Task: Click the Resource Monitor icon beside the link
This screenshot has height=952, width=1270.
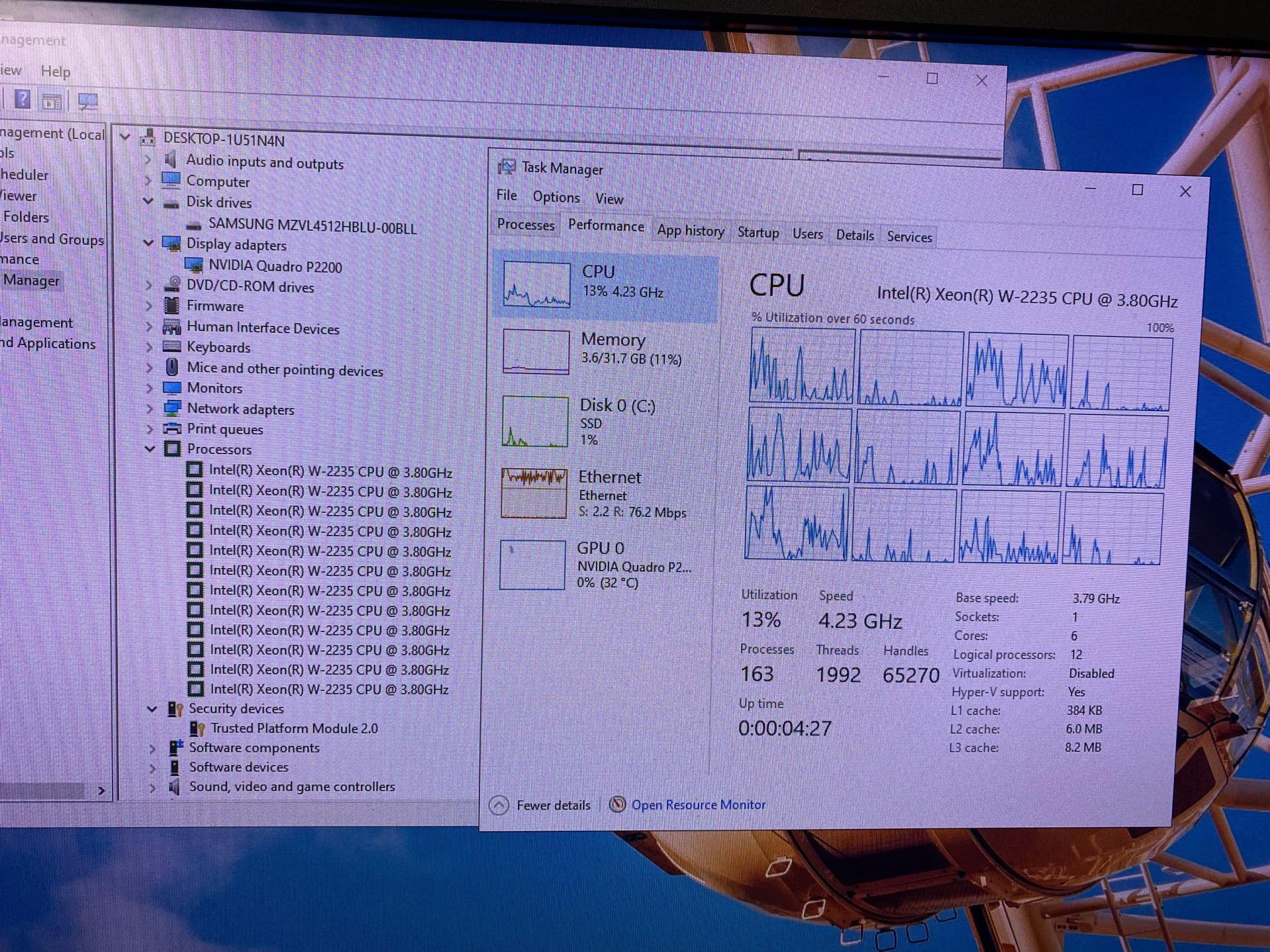Action: tap(617, 805)
